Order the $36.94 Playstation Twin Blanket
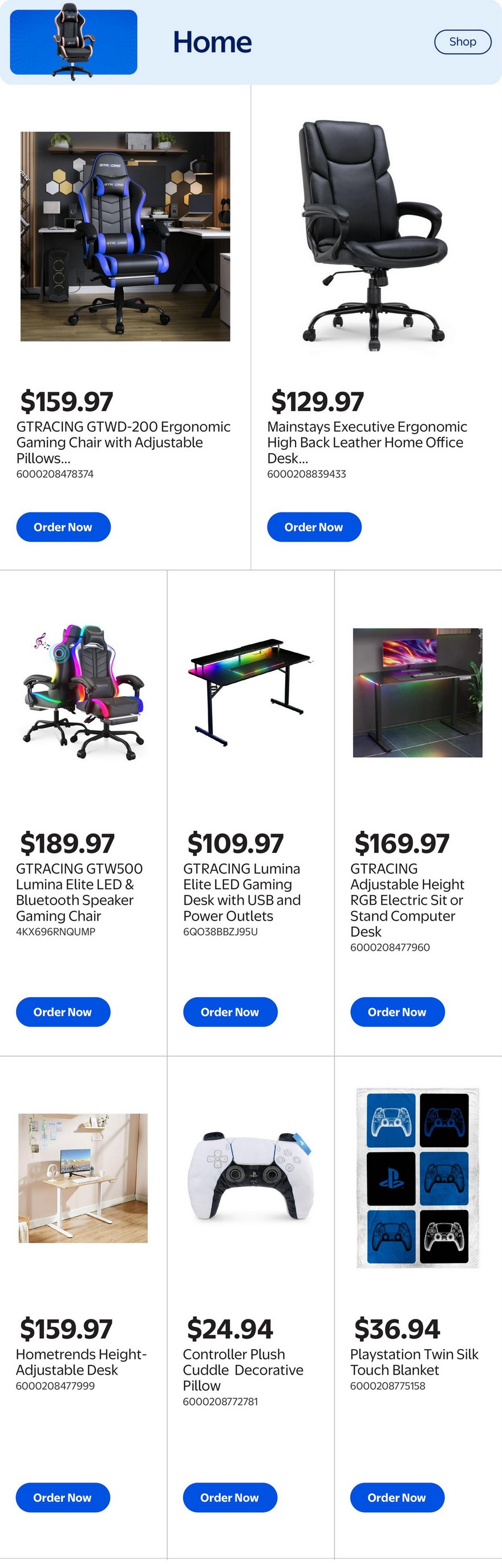 pyautogui.click(x=397, y=1497)
